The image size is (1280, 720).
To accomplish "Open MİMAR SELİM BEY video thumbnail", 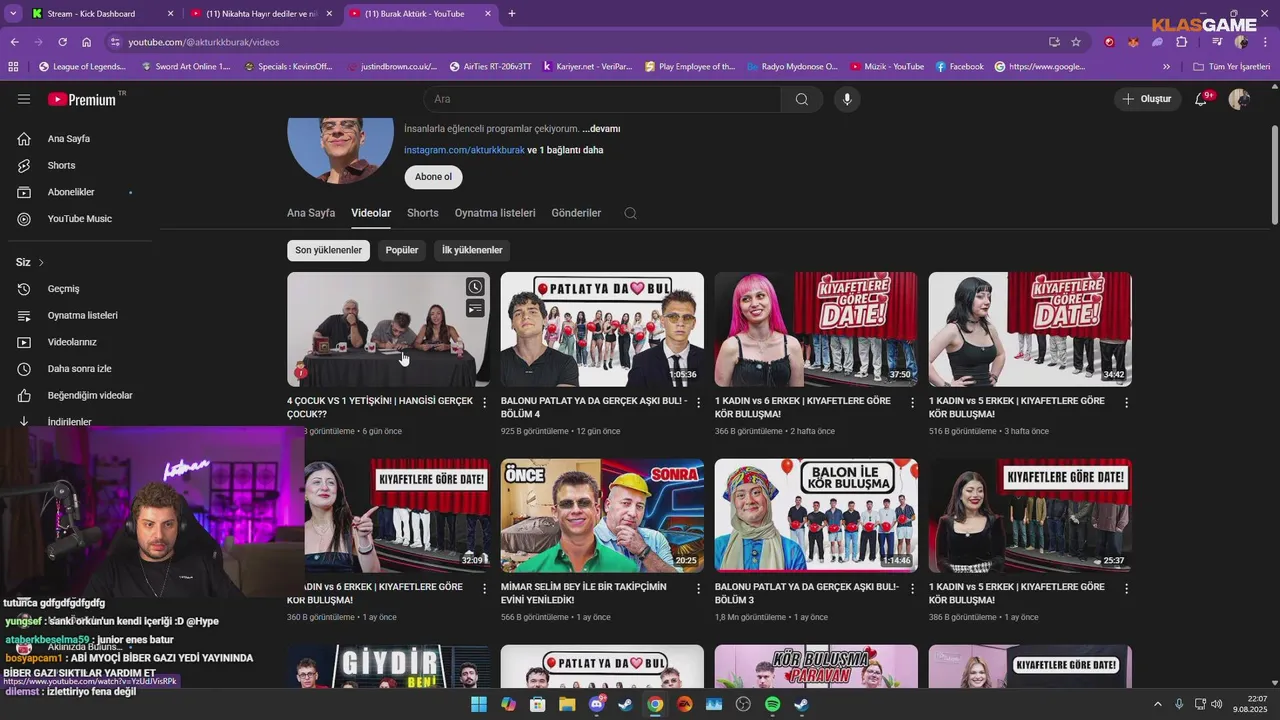I will click(602, 516).
